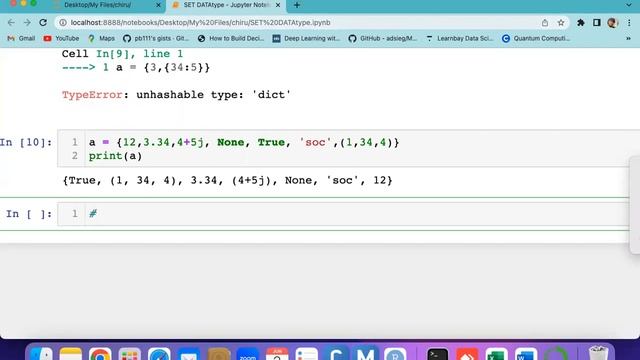This screenshot has width=640, height=360.
Task: Go back using the browser back arrow
Action: 11,22
